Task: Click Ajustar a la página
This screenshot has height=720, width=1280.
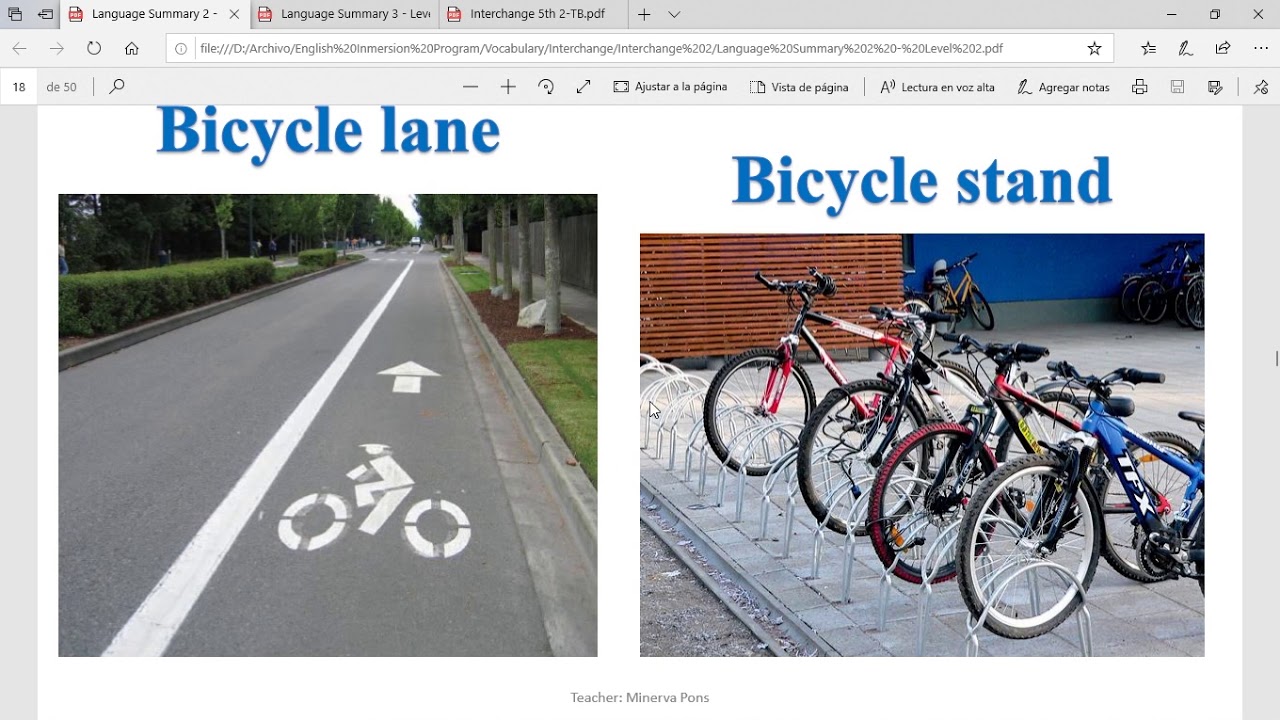Action: pyautogui.click(x=670, y=87)
